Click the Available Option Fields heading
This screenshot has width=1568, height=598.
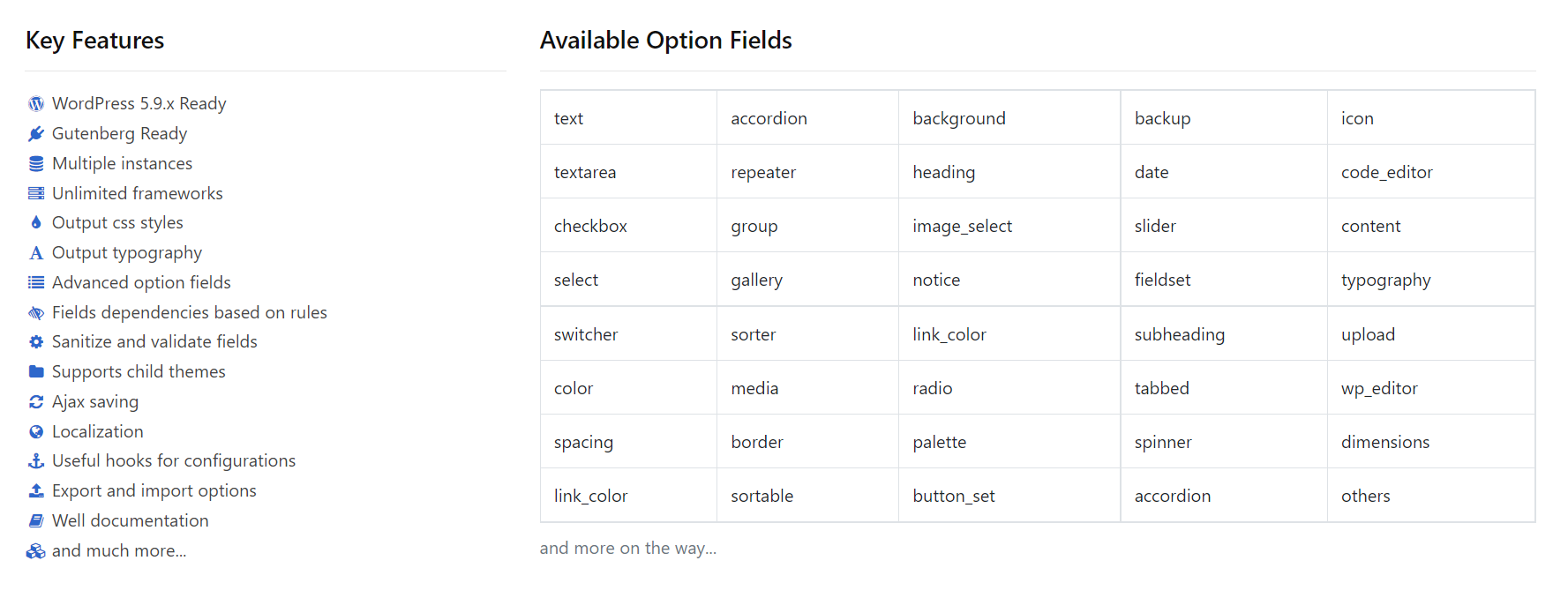(x=665, y=41)
